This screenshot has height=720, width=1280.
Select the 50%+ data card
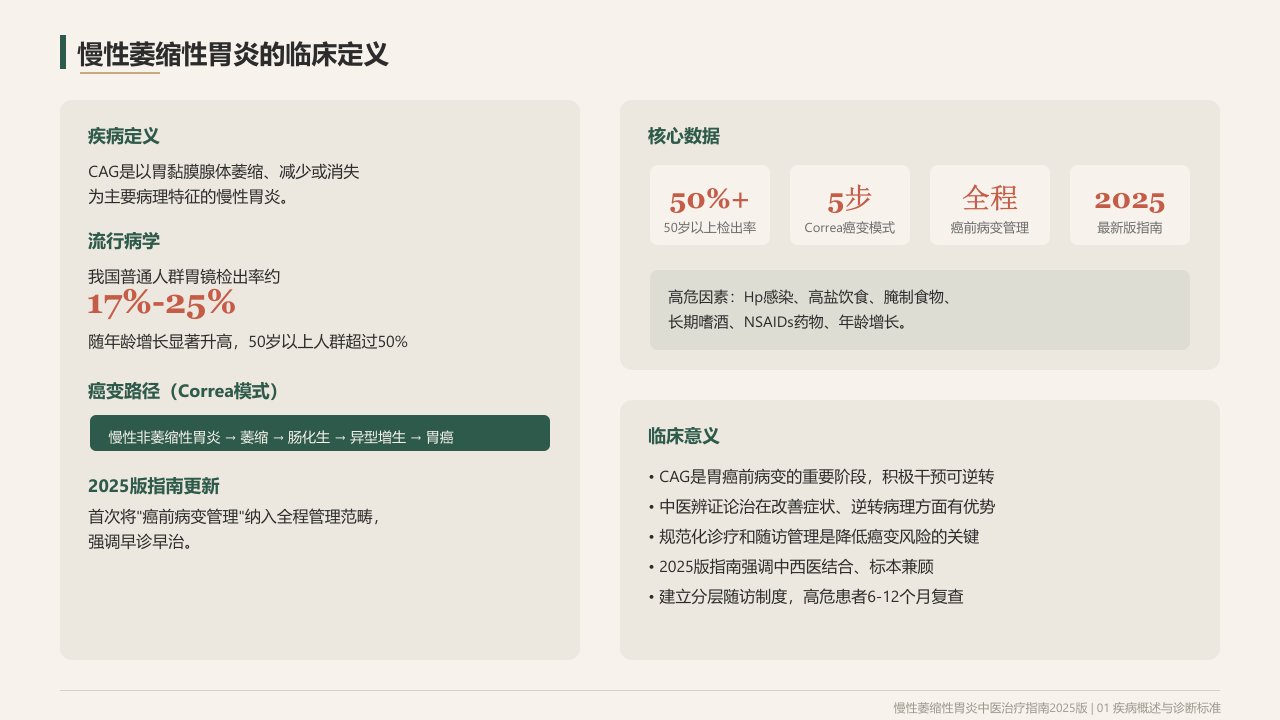point(710,205)
